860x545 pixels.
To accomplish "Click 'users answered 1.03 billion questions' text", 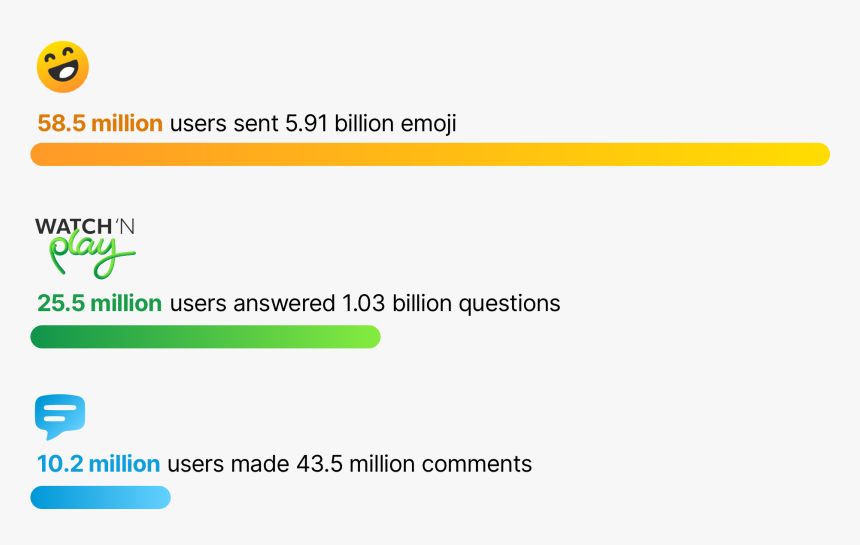I will coord(365,304).
